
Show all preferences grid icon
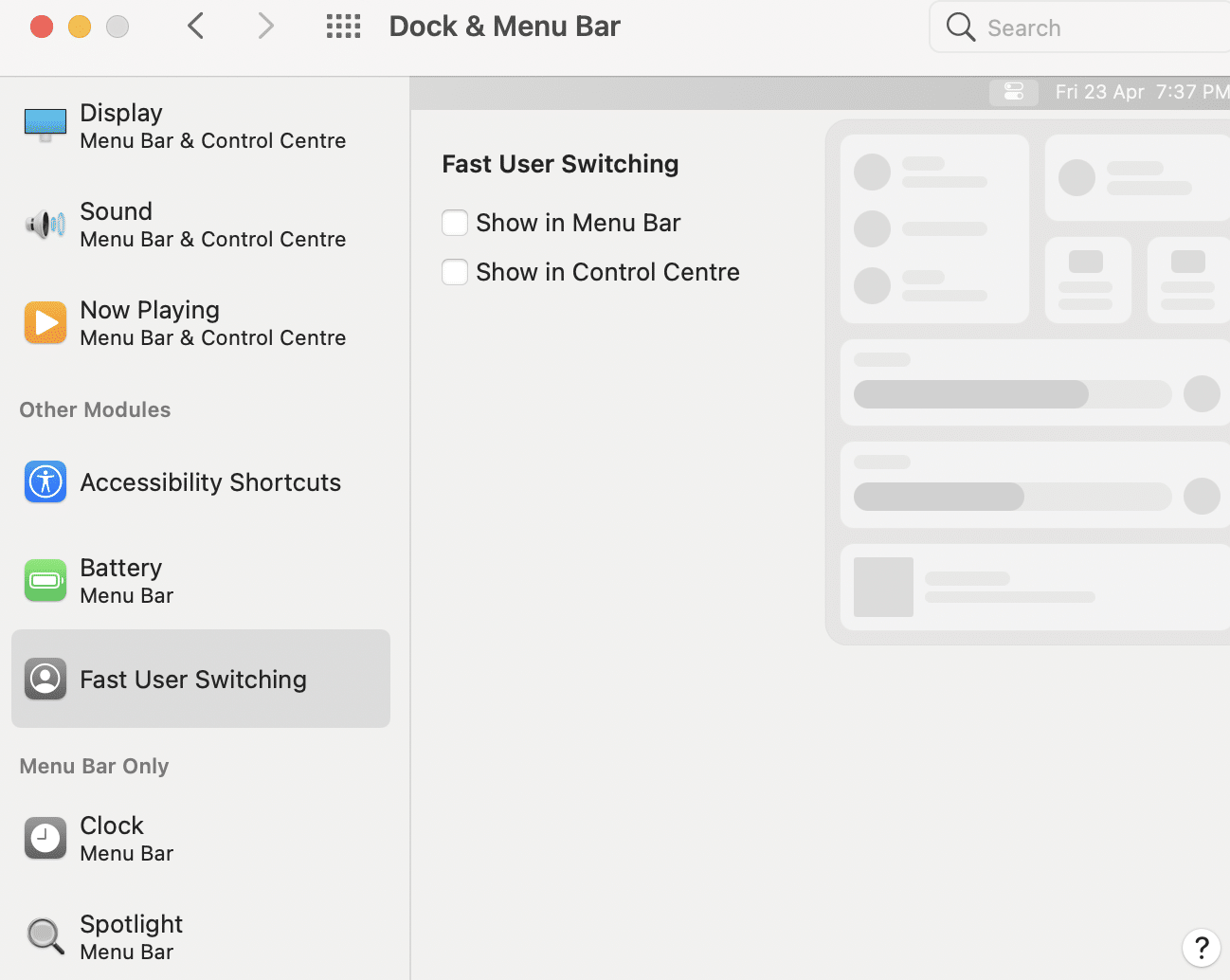click(x=343, y=26)
